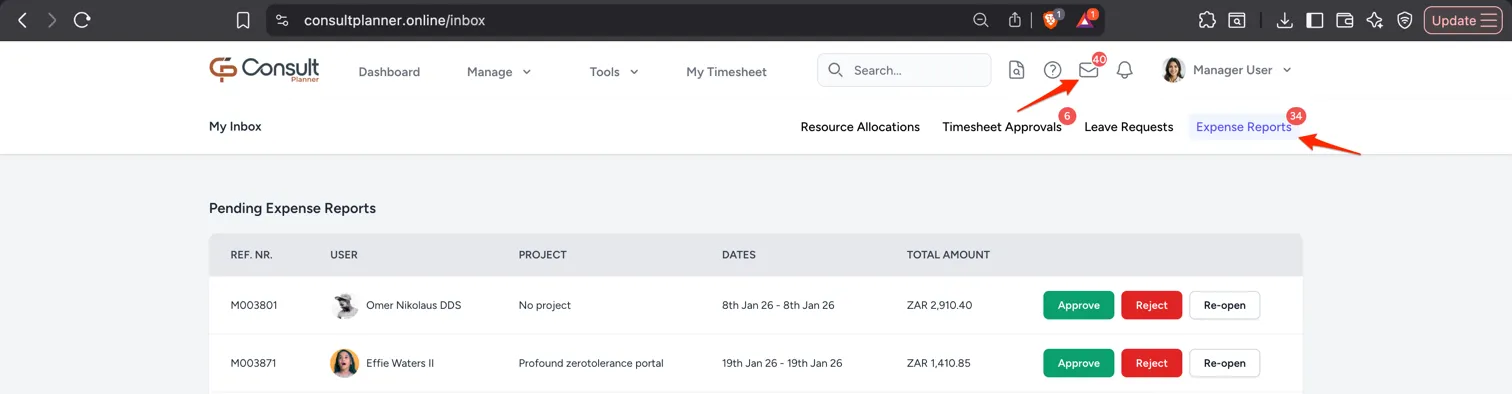Screen dimensions: 1512x394
Task: Click the name Omer Nikolaus DDS
Action: (x=413, y=305)
